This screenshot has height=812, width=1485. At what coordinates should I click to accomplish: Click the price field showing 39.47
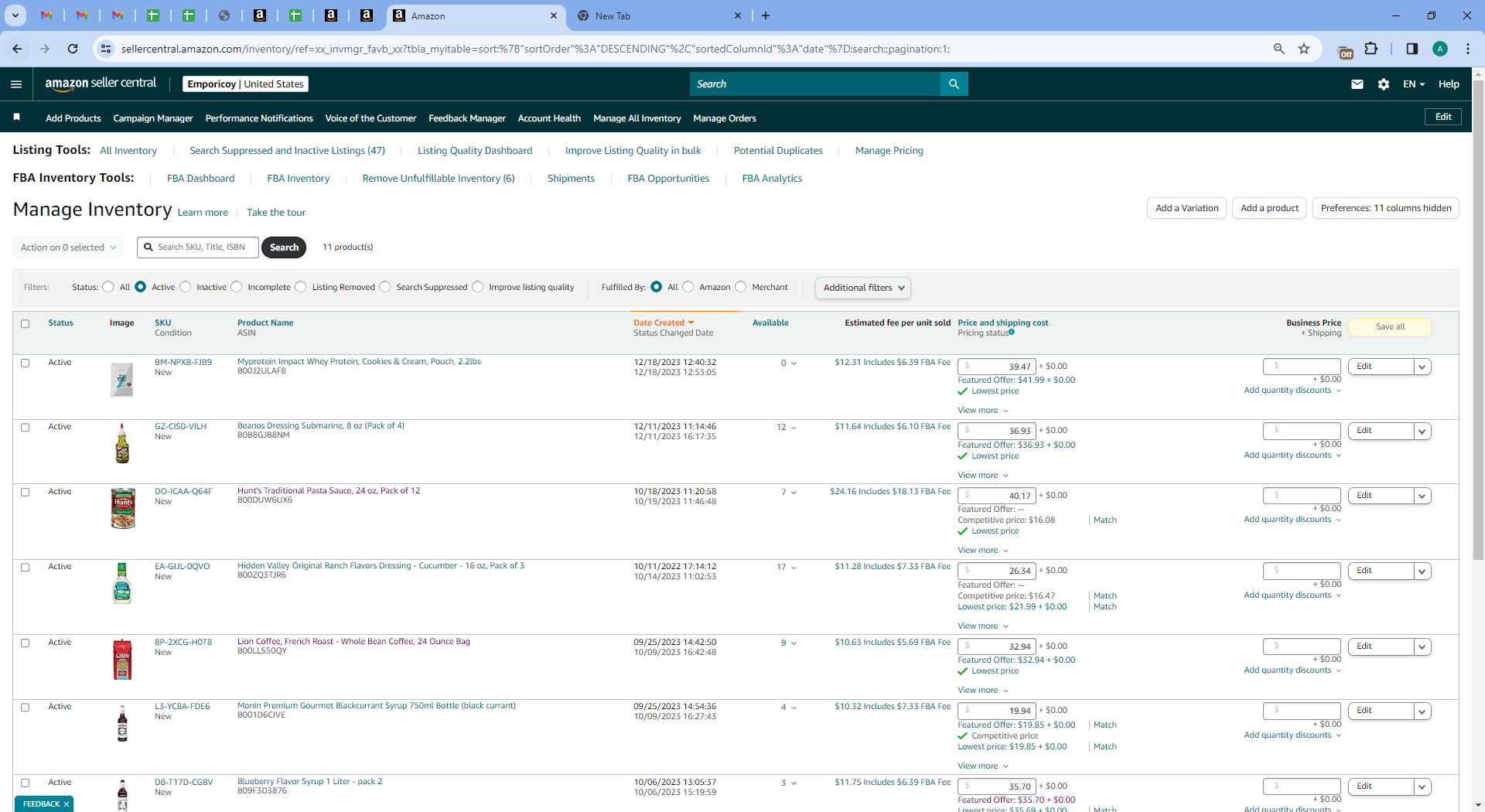[996, 367]
